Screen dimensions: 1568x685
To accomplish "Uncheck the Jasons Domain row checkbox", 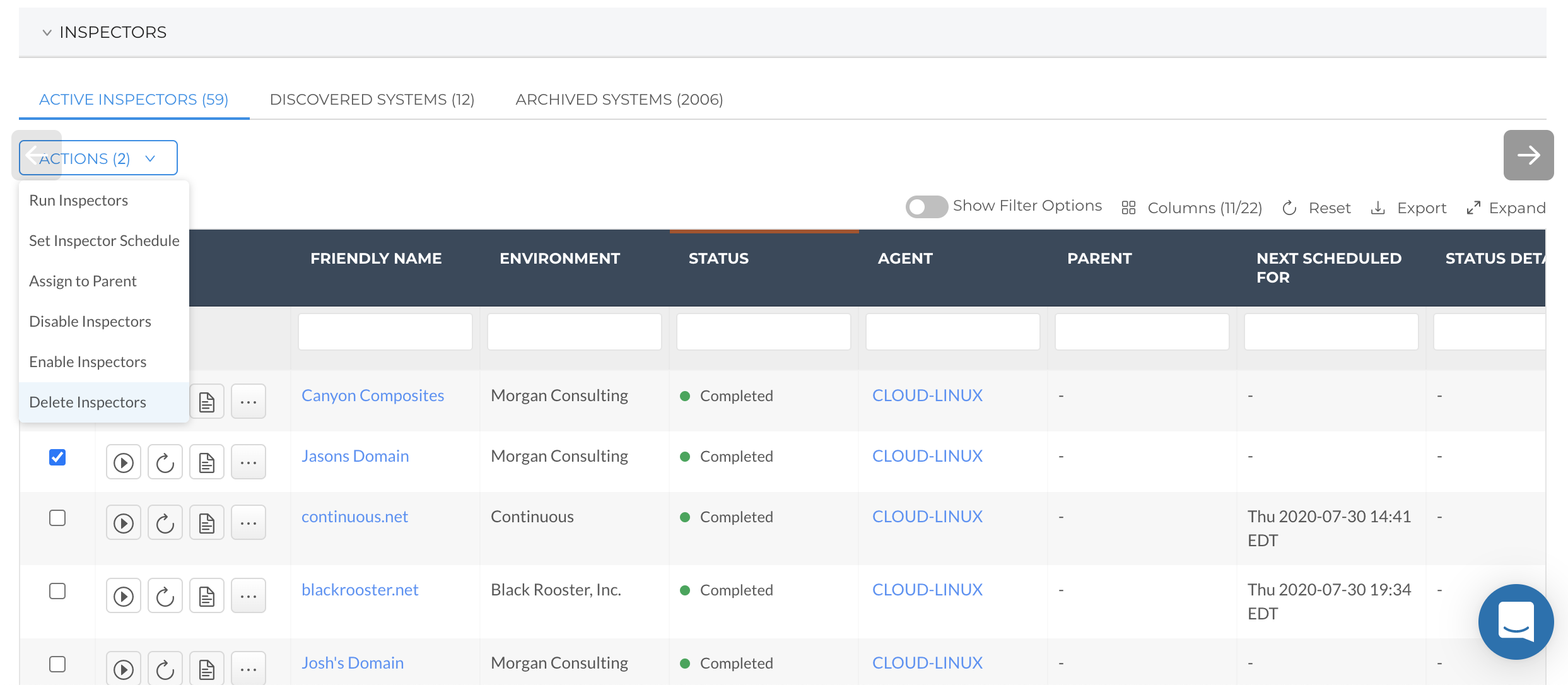I will point(57,457).
